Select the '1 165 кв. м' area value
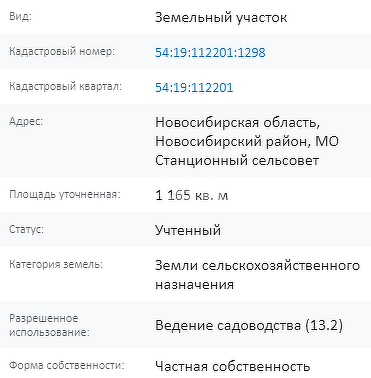The height and width of the screenshot is (378, 371). pos(192,195)
